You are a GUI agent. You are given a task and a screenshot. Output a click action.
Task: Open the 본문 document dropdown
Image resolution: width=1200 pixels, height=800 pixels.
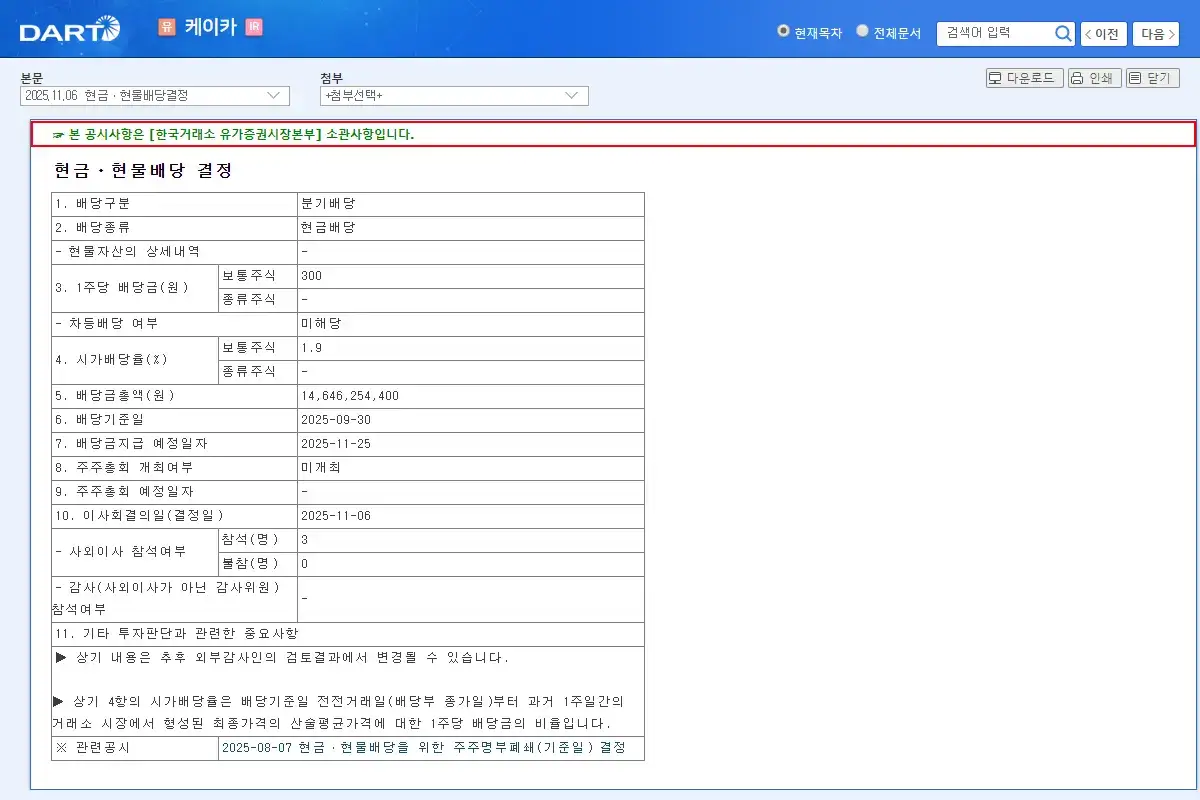pos(155,96)
